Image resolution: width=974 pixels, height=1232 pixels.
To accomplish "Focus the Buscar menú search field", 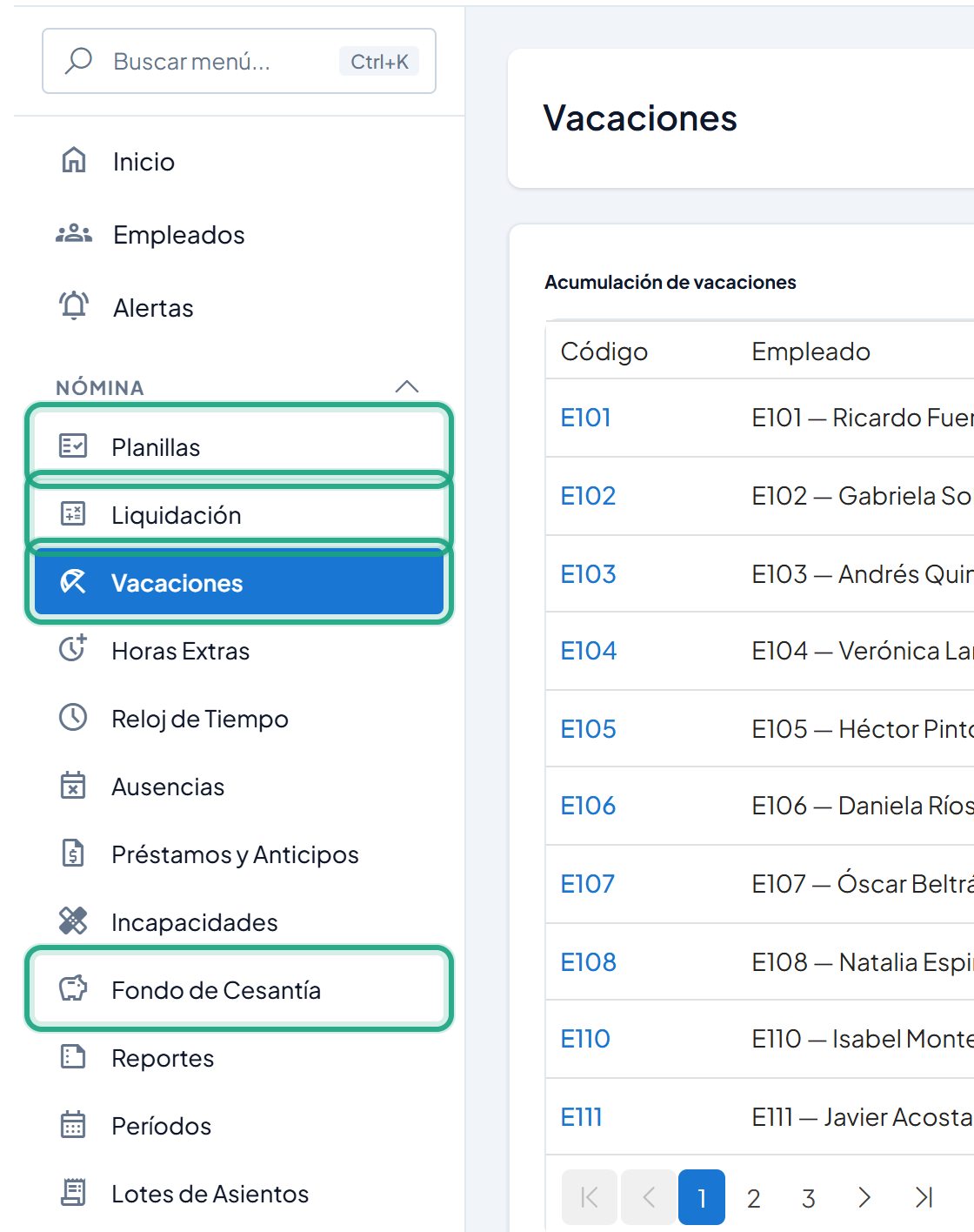I will click(x=239, y=61).
